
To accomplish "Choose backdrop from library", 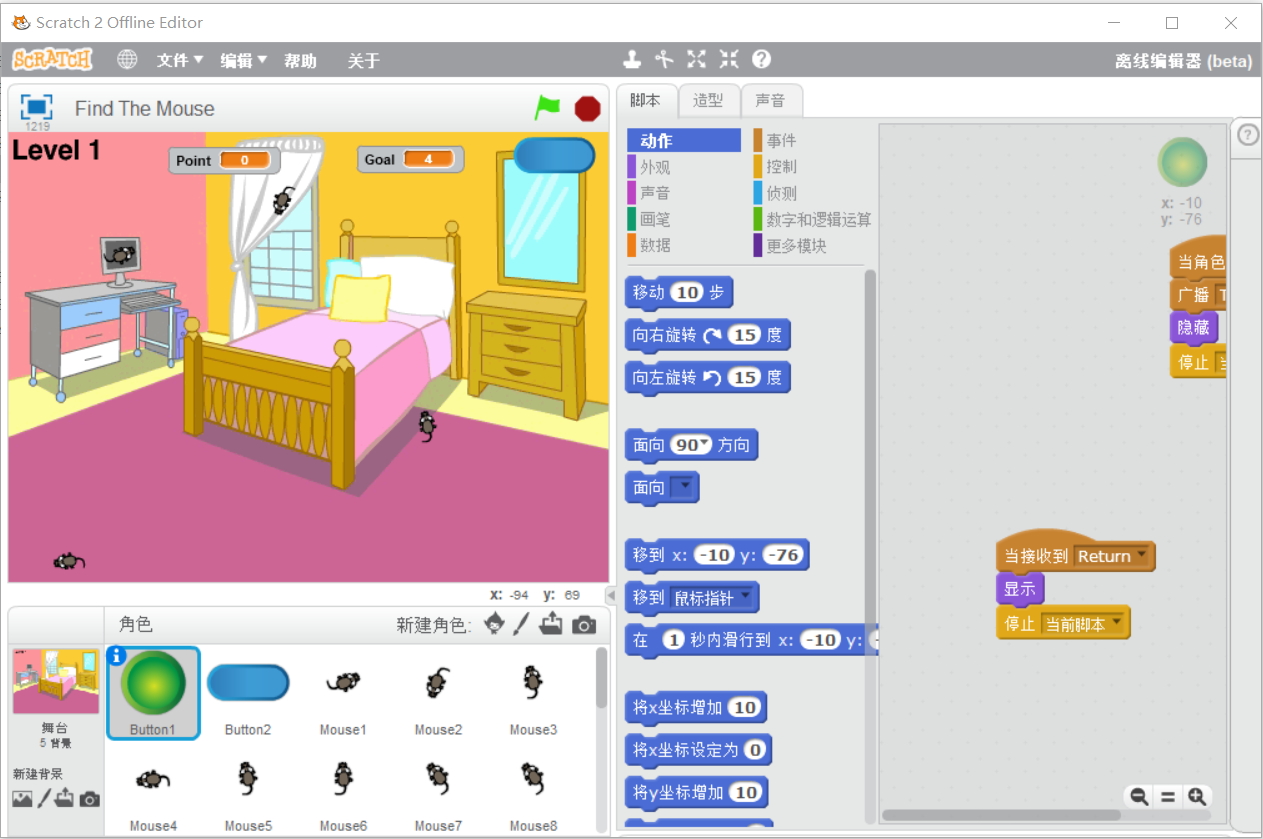I will tap(22, 799).
